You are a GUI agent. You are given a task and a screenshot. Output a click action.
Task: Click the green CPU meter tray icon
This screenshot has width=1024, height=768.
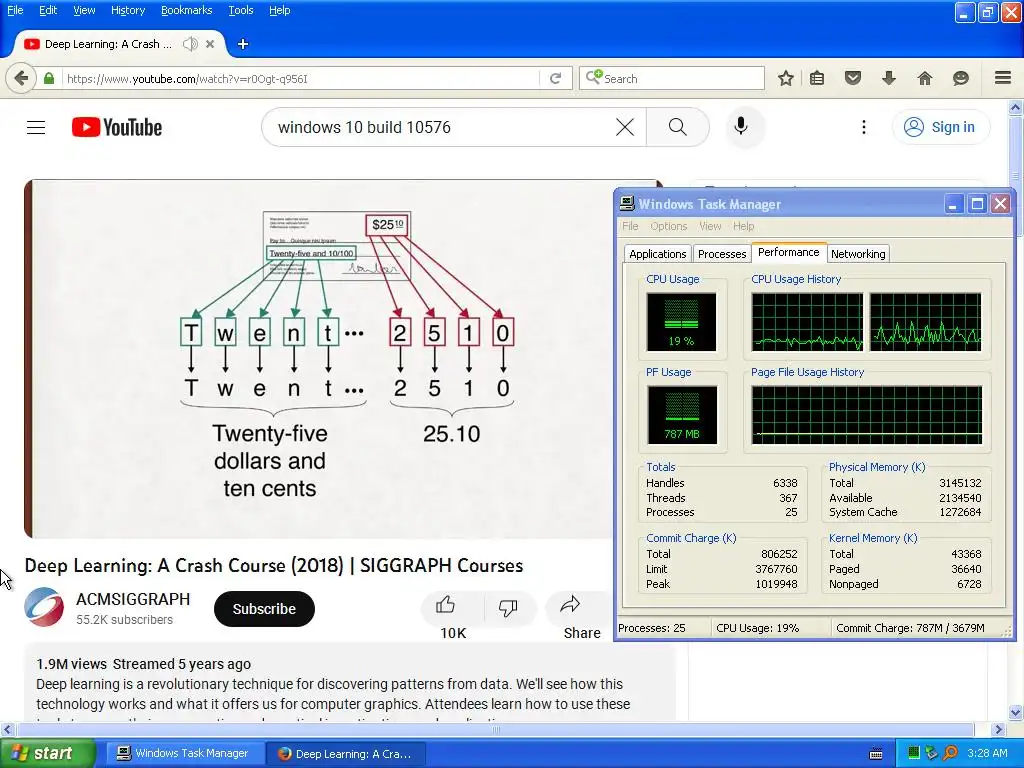(914, 753)
